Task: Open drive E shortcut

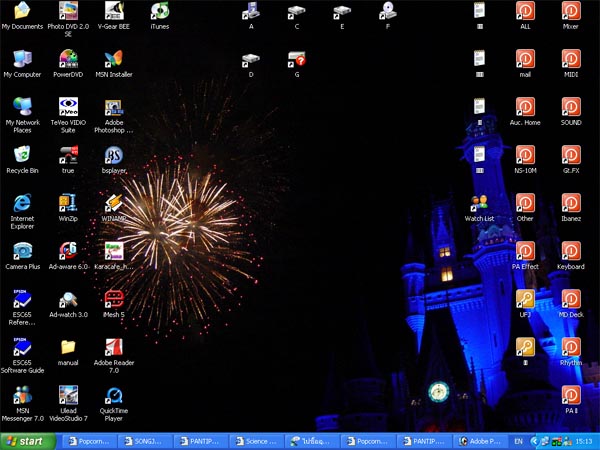Action: [342, 11]
